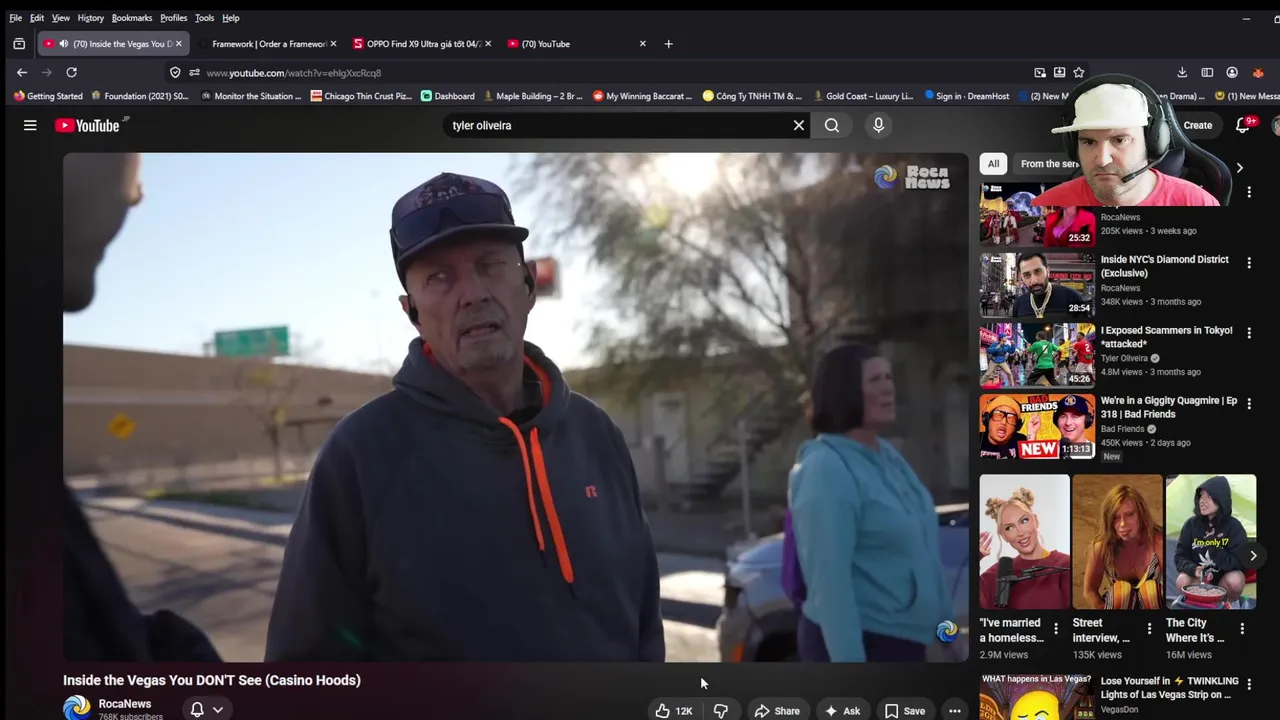
Task: Open Sign in DreamHost bookmark
Action: [967, 96]
